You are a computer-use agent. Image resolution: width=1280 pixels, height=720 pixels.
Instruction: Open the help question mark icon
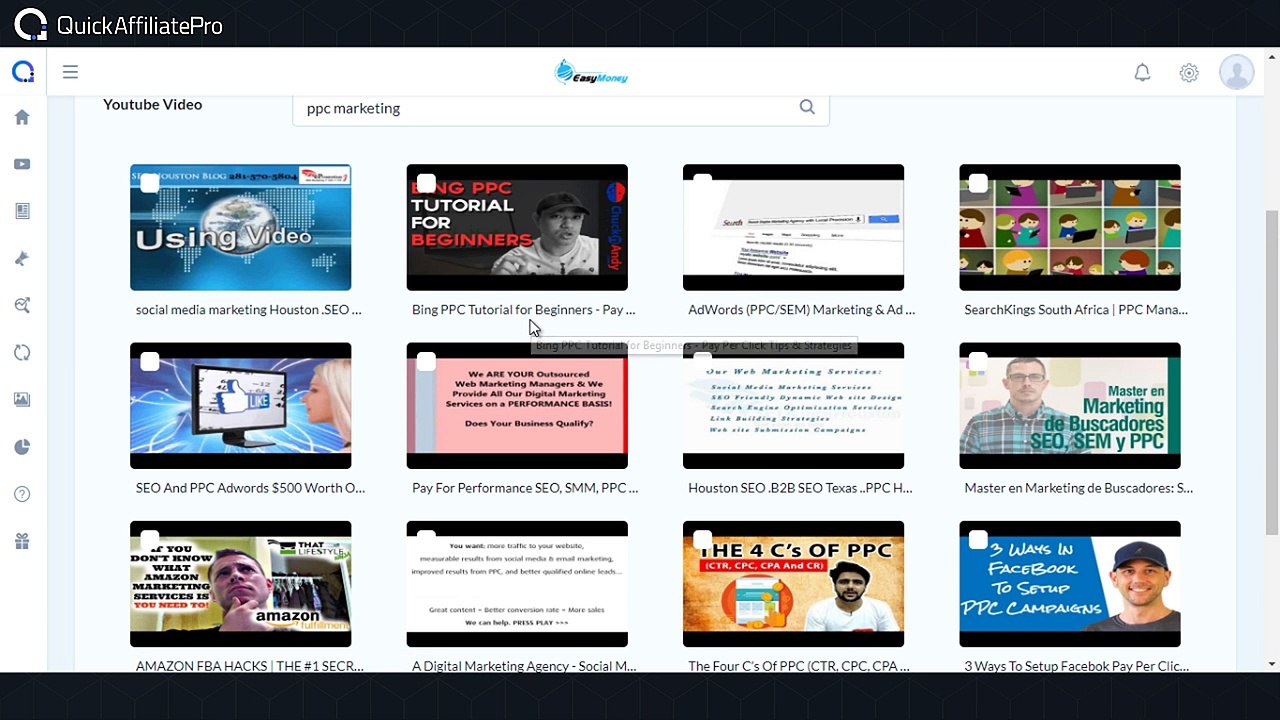point(22,494)
